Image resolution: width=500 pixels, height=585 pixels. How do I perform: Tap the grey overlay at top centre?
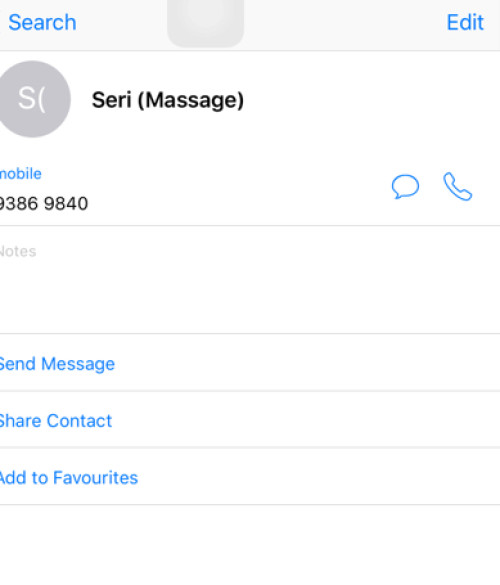tap(206, 23)
